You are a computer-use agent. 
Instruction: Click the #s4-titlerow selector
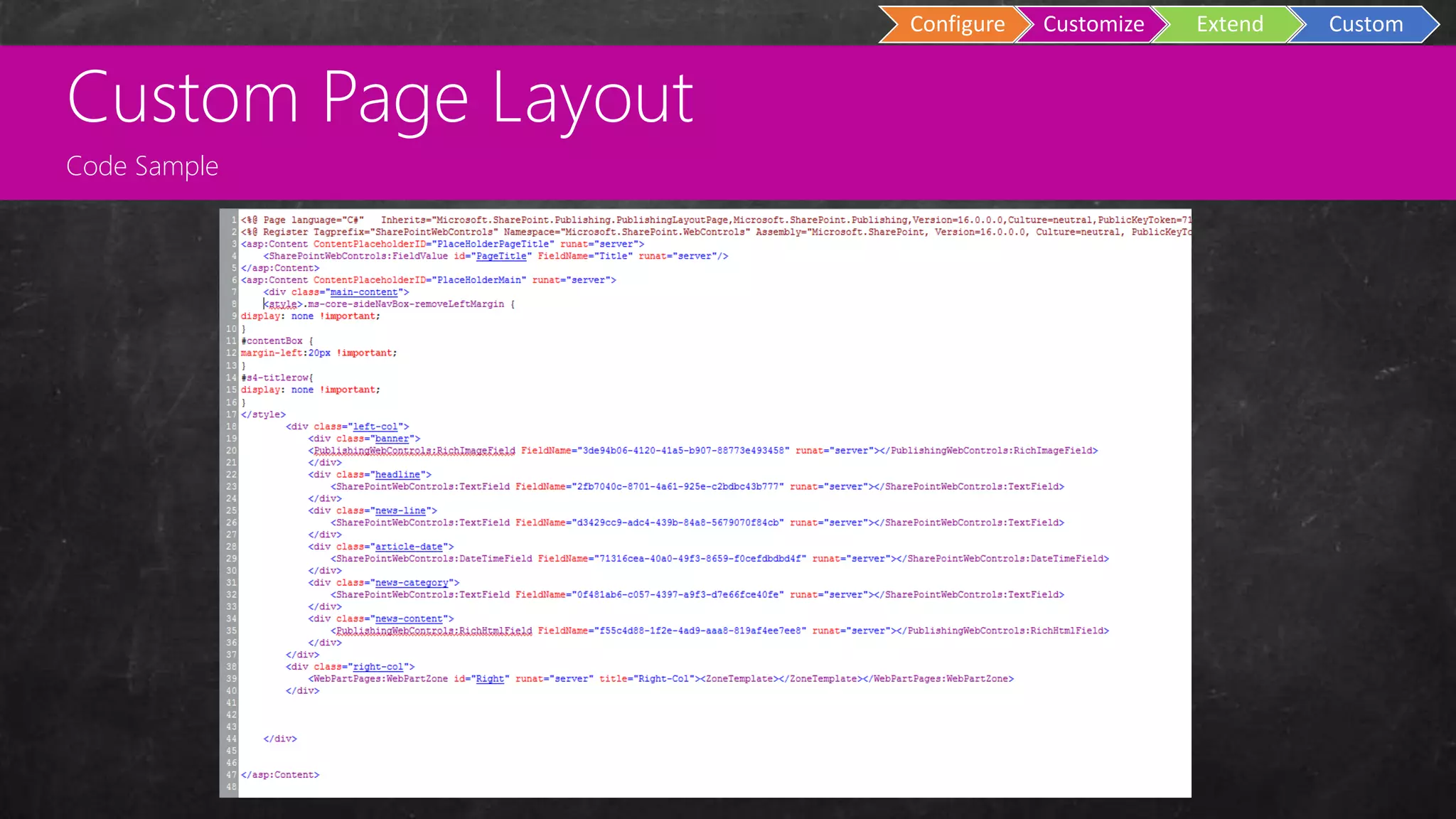275,378
